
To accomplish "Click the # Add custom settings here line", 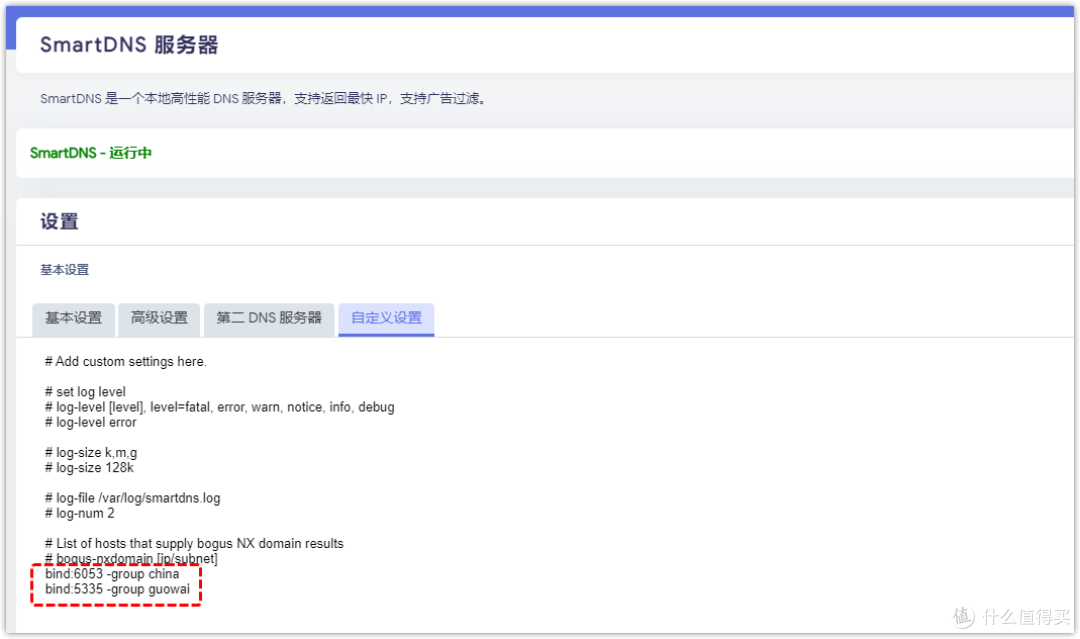I will pyautogui.click(x=126, y=361).
